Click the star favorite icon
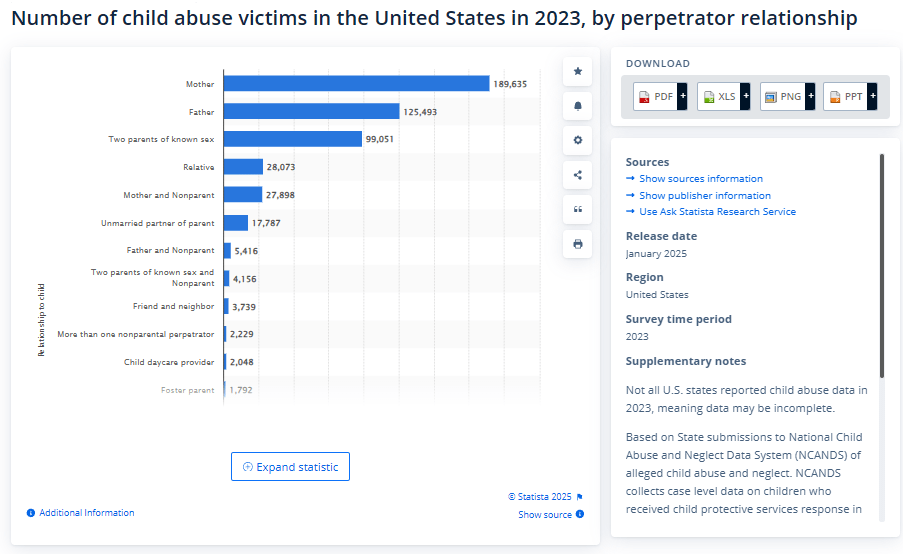The image size is (903, 554). (x=578, y=71)
